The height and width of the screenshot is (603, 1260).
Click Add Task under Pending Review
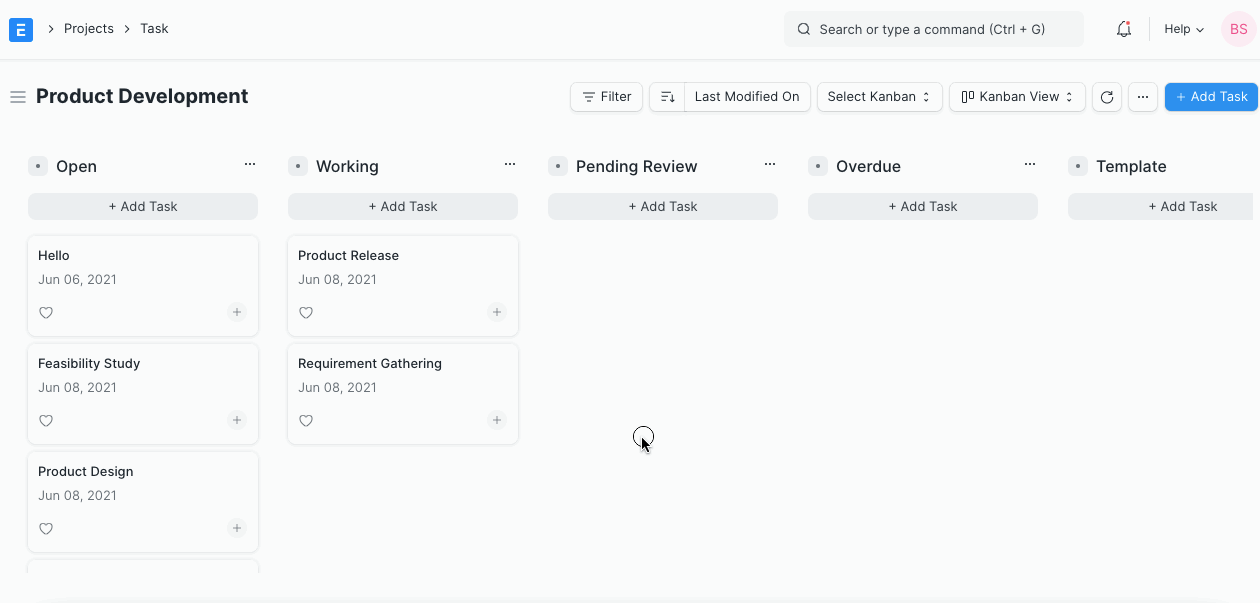pyautogui.click(x=662, y=206)
